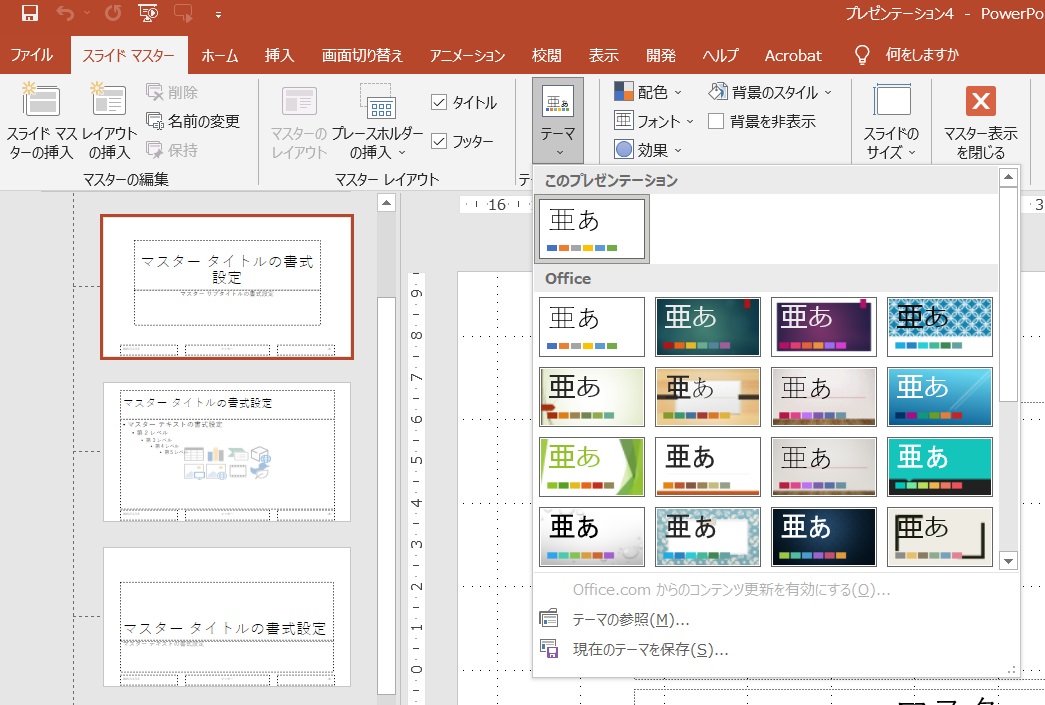Click マスターのレイアウト icon
This screenshot has height=705, width=1045.
[x=299, y=121]
